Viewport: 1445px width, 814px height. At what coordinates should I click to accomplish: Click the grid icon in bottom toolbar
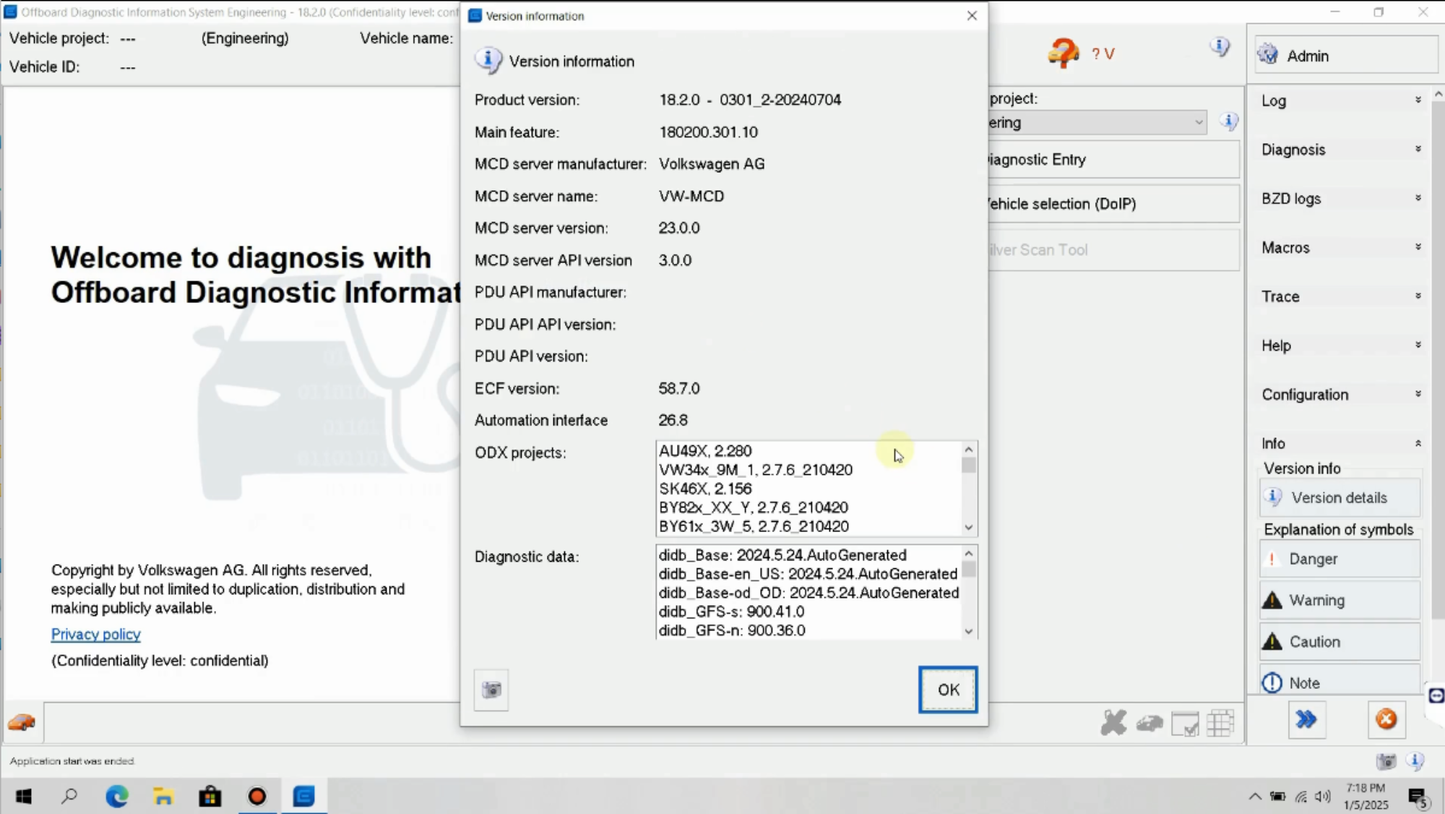coord(1220,723)
